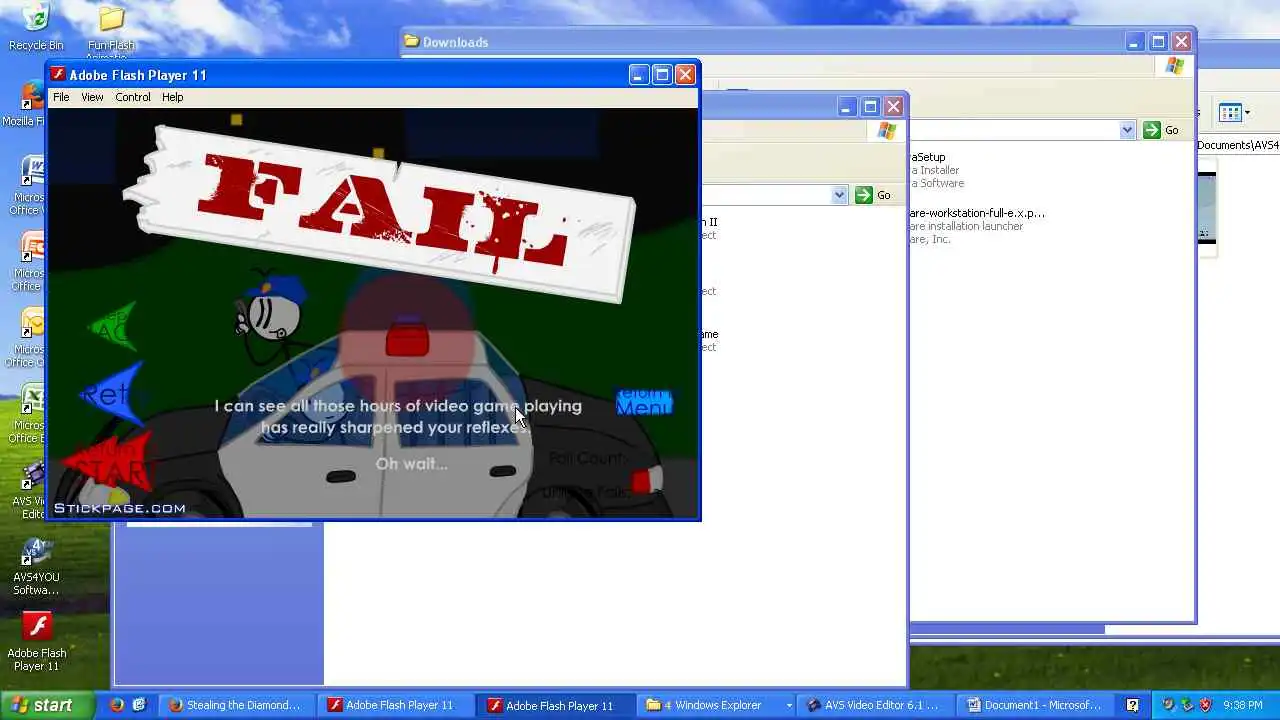Click the horizontal scrollbar in the Downloads window
The width and height of the screenshot is (1280, 720).
point(1007,630)
